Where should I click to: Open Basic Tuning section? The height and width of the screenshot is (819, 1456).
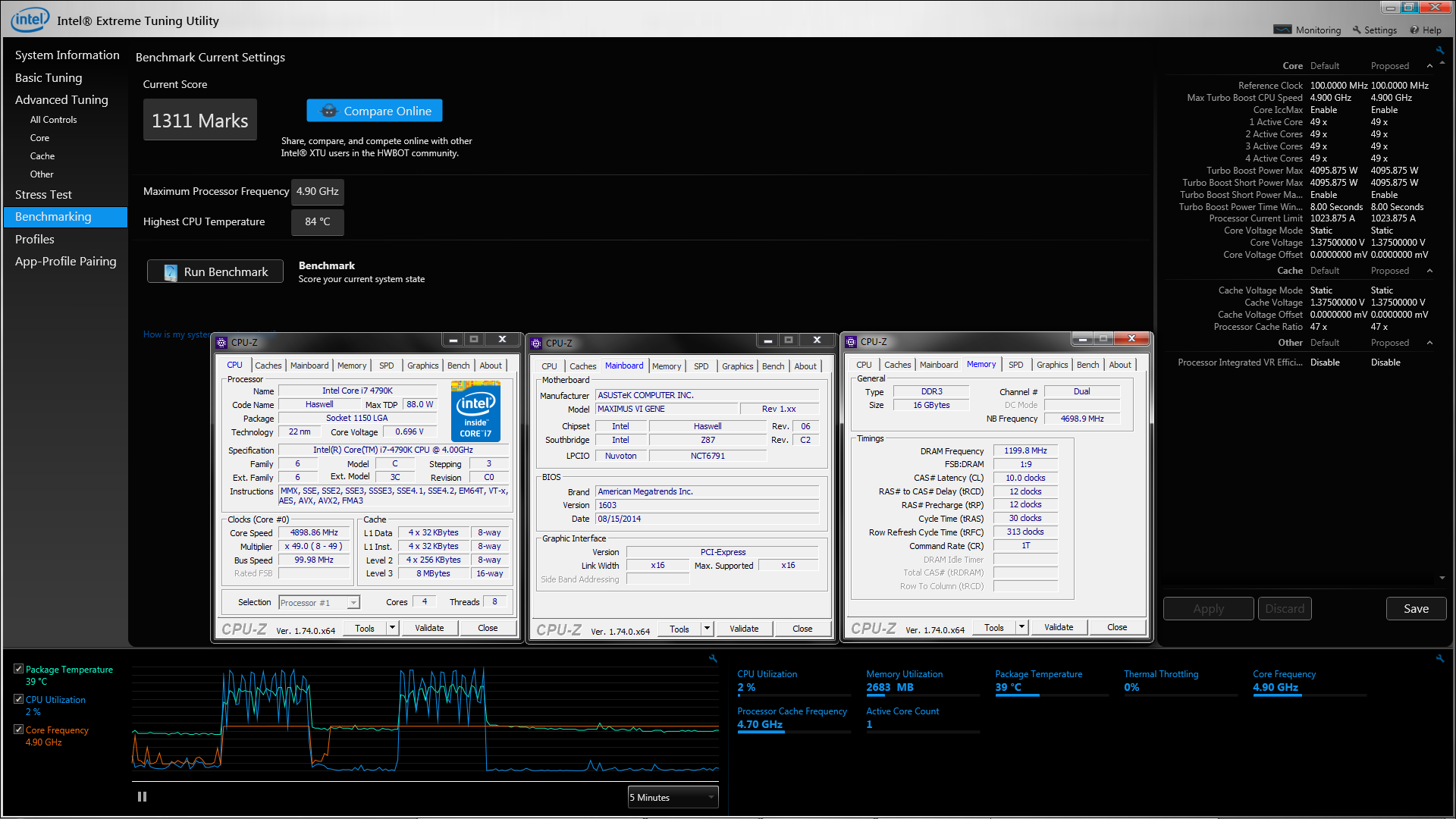[49, 77]
